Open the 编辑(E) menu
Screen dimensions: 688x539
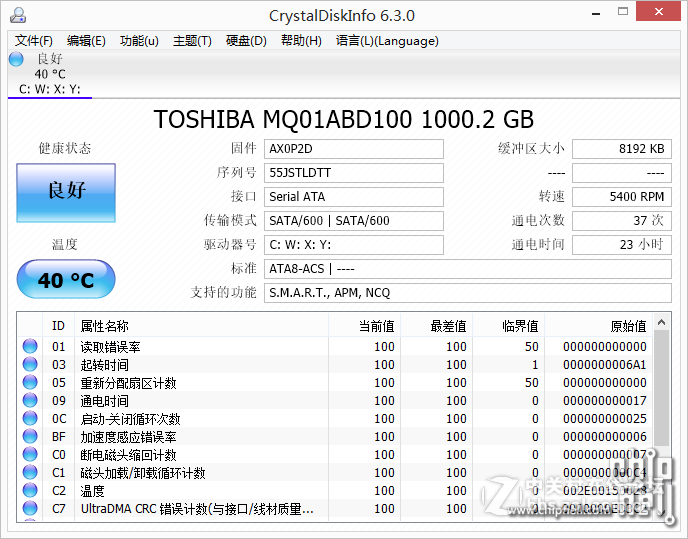pyautogui.click(x=86, y=41)
